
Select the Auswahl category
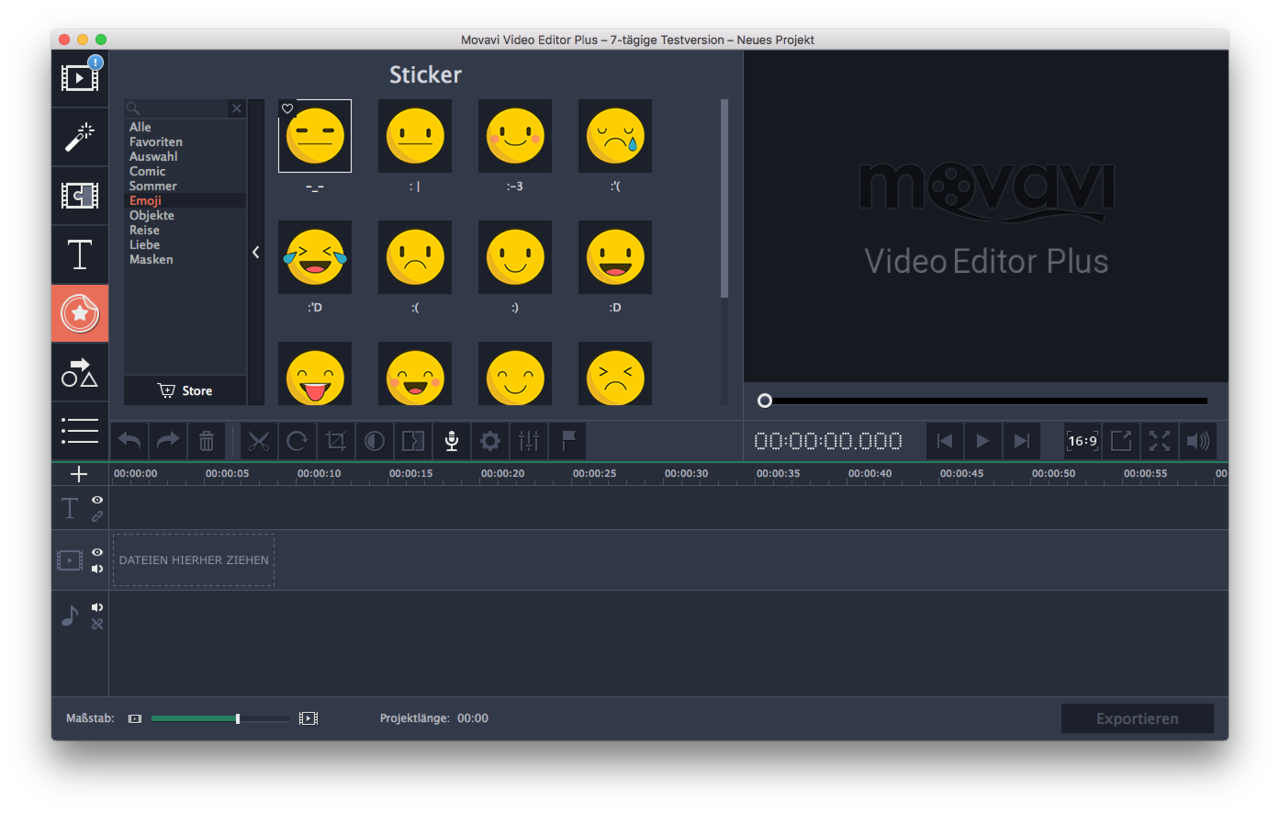pos(153,157)
